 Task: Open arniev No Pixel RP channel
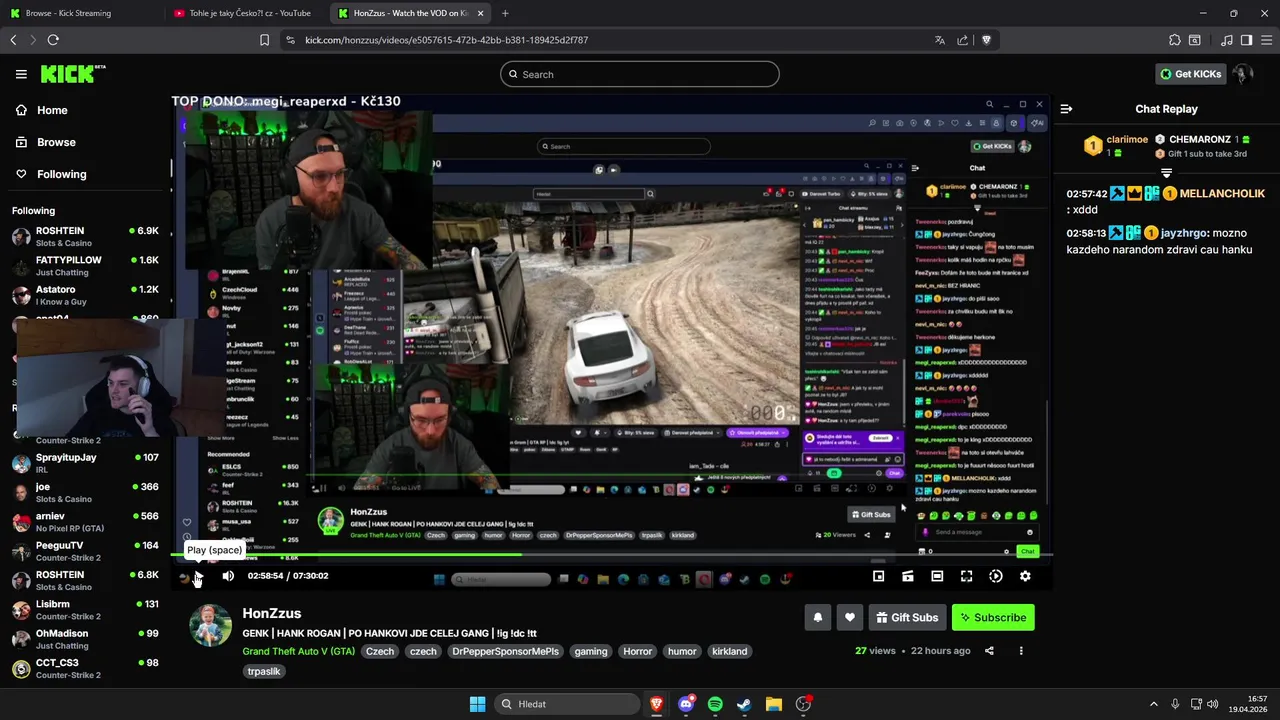85,522
